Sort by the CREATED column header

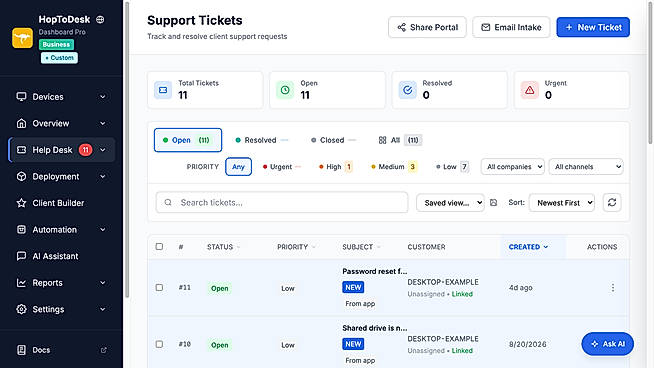[x=528, y=247]
